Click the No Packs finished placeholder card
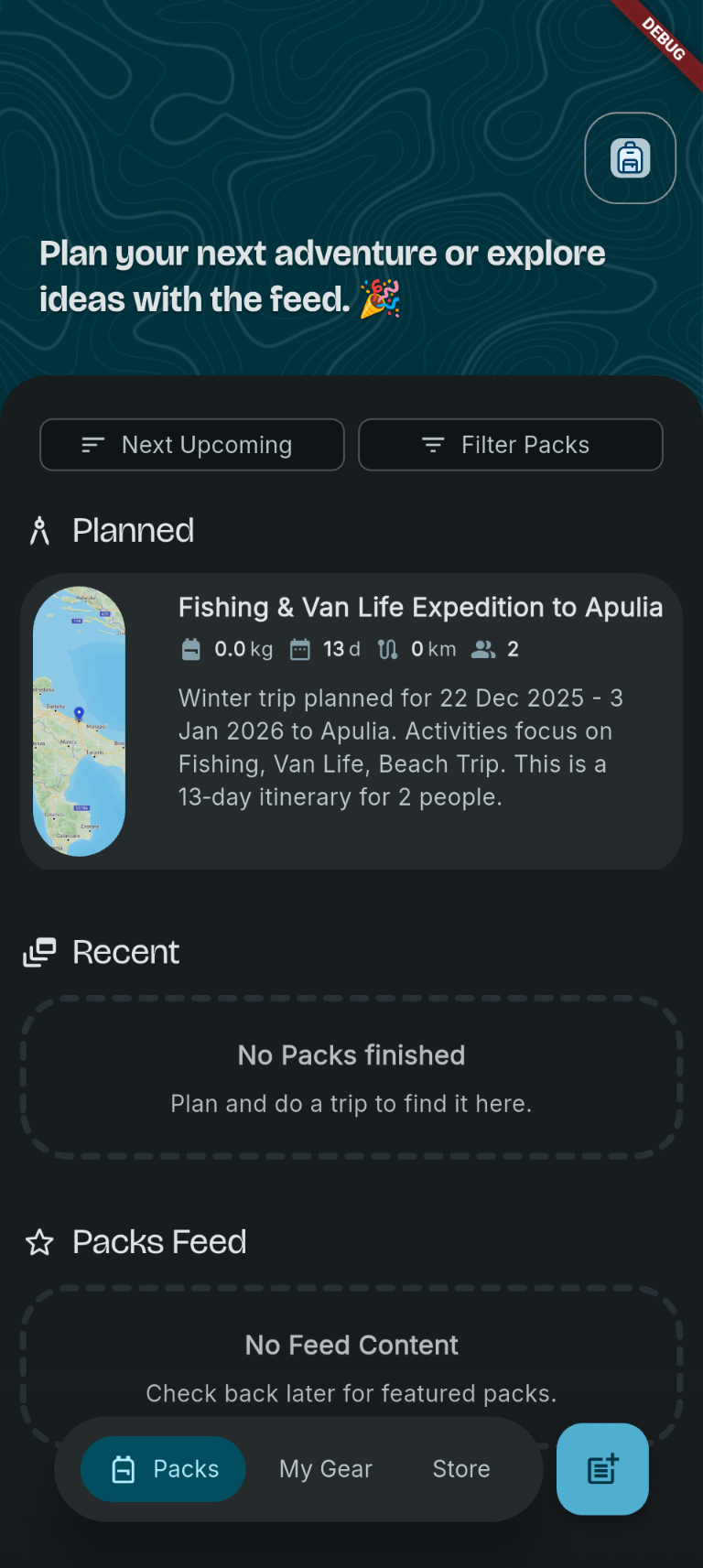 tap(351, 1077)
